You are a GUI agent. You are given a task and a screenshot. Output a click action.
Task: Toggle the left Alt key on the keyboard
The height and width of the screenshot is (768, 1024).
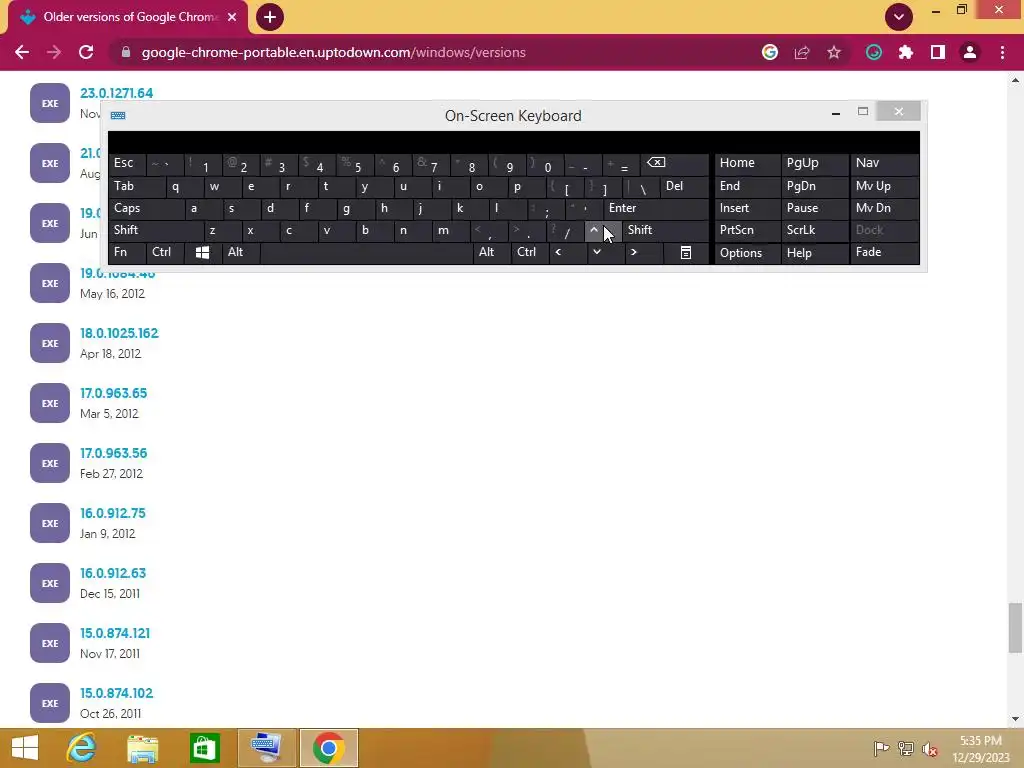tap(240, 253)
